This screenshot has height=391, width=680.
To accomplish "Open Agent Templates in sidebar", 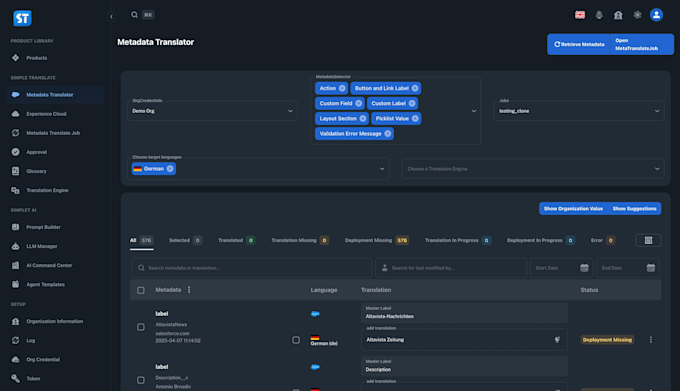I will pos(55,284).
